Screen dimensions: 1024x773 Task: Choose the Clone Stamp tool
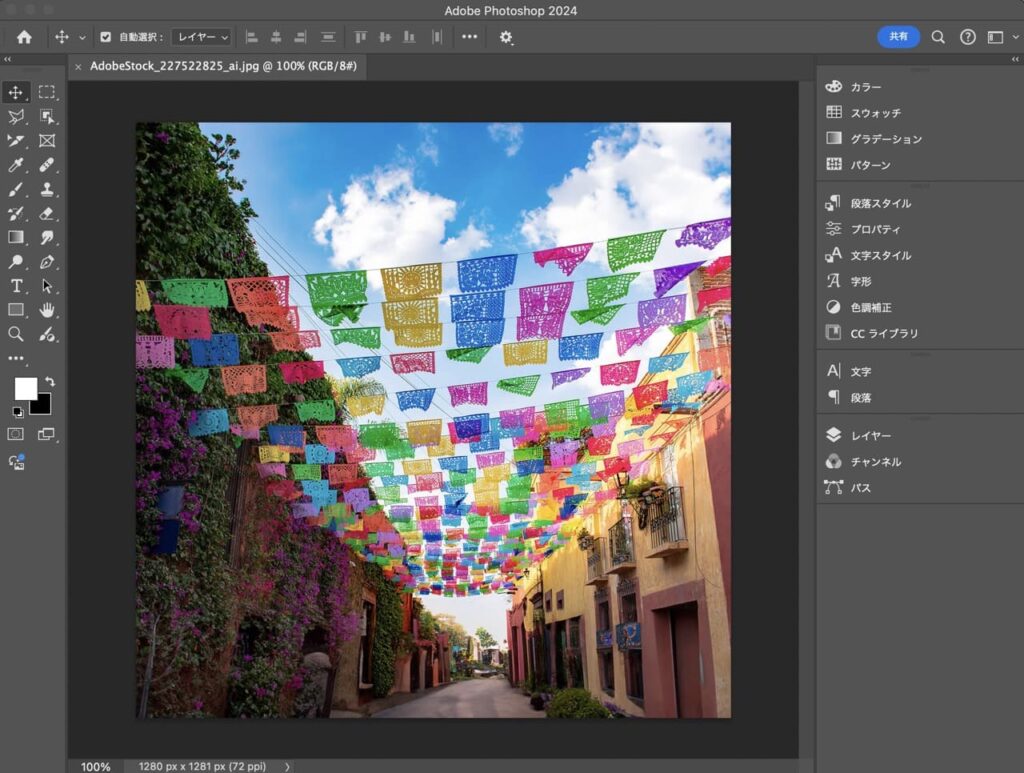47,189
